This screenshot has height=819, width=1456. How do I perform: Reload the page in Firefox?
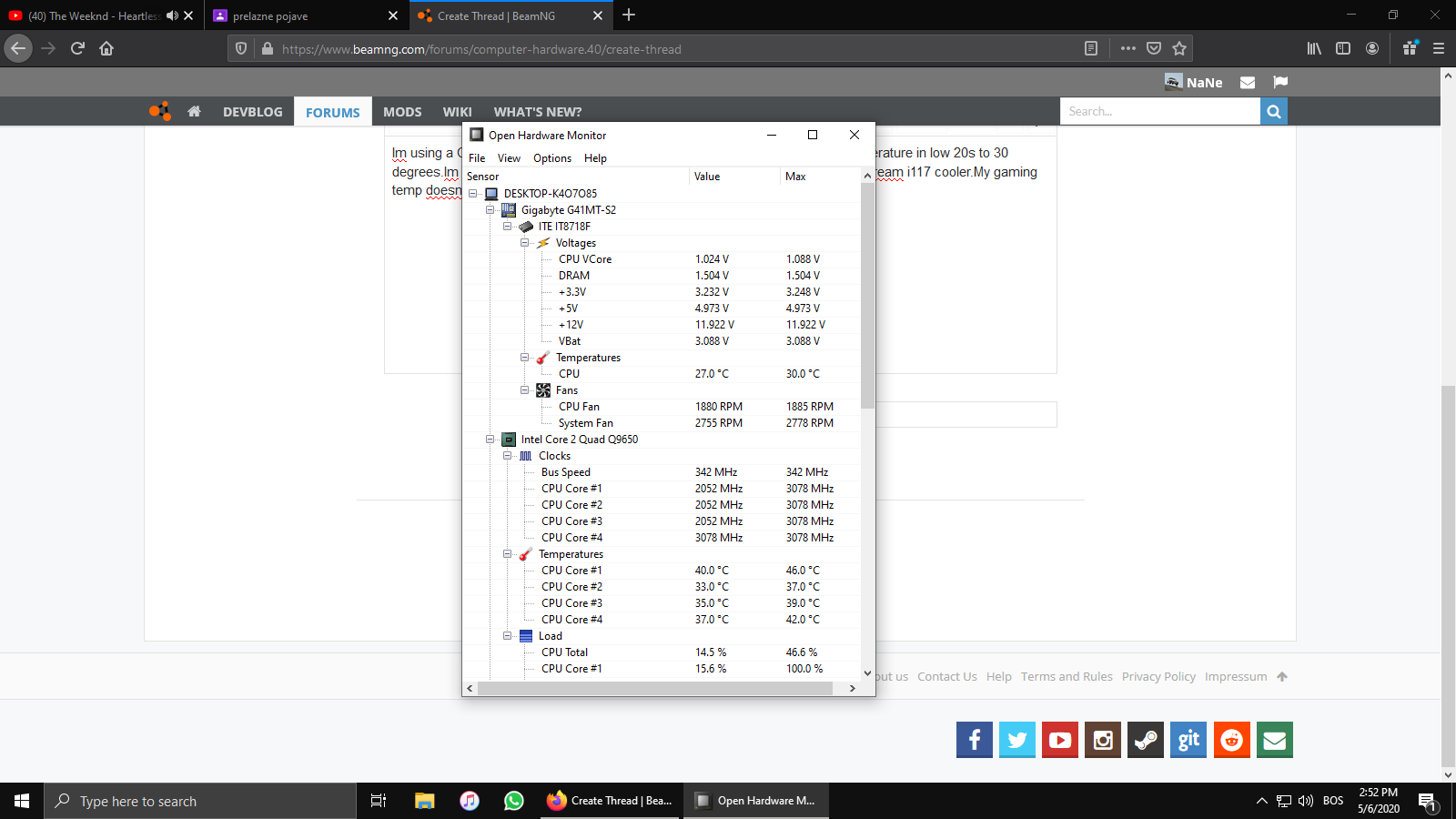77,48
